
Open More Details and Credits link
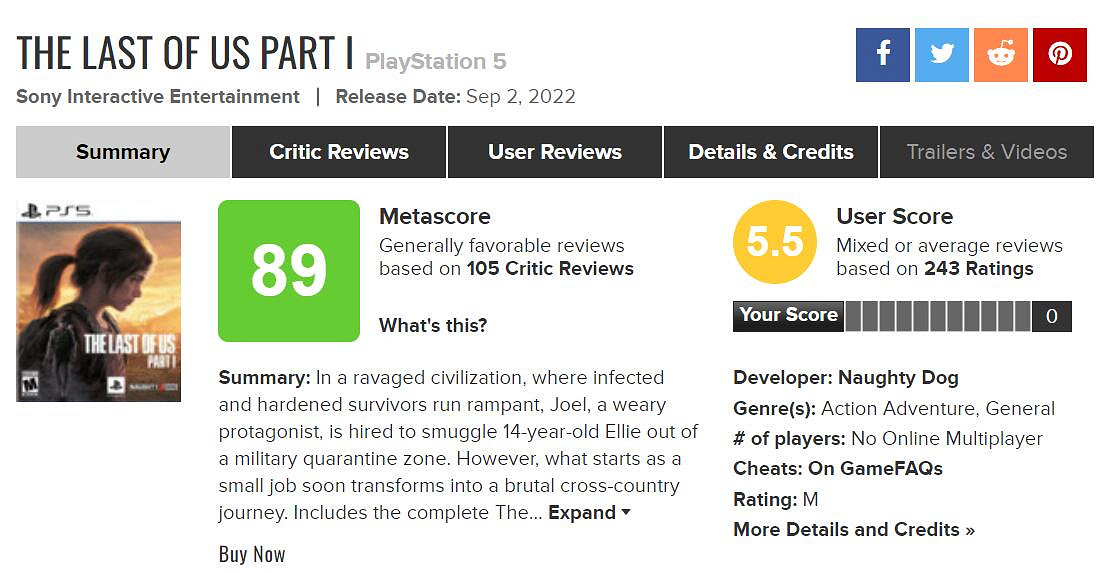tap(853, 530)
